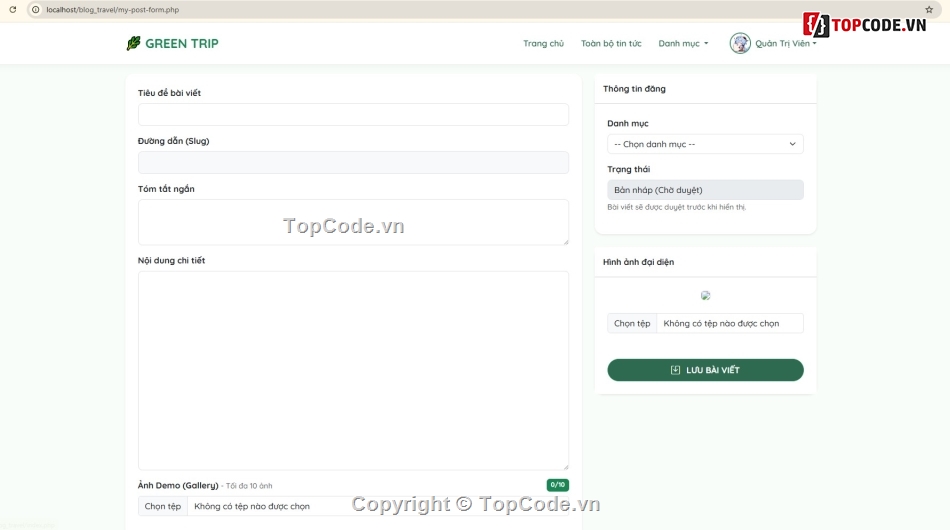Focus the Tiêu đề bài viết field

(353, 114)
